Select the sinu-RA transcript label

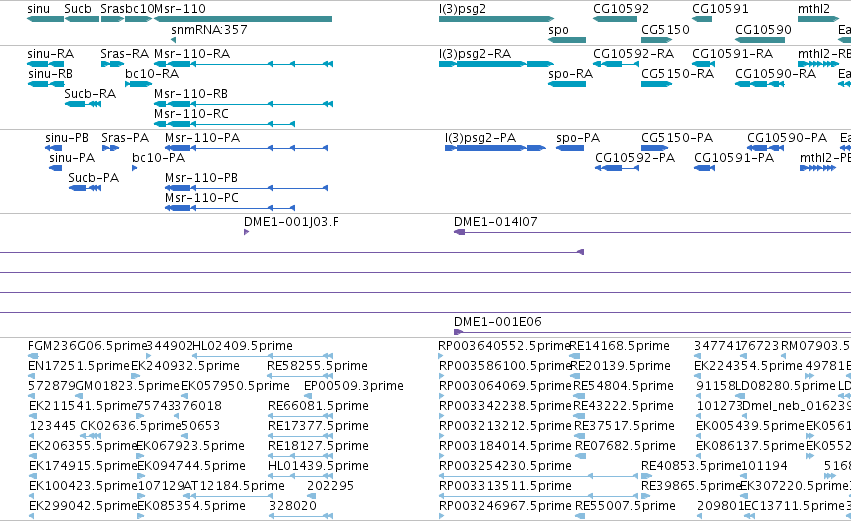(50, 54)
